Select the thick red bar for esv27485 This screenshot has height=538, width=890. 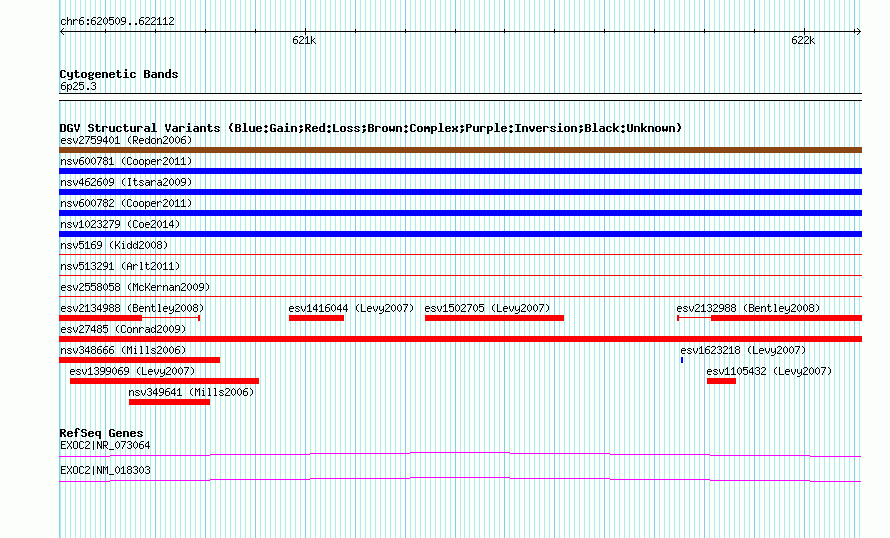click(460, 339)
